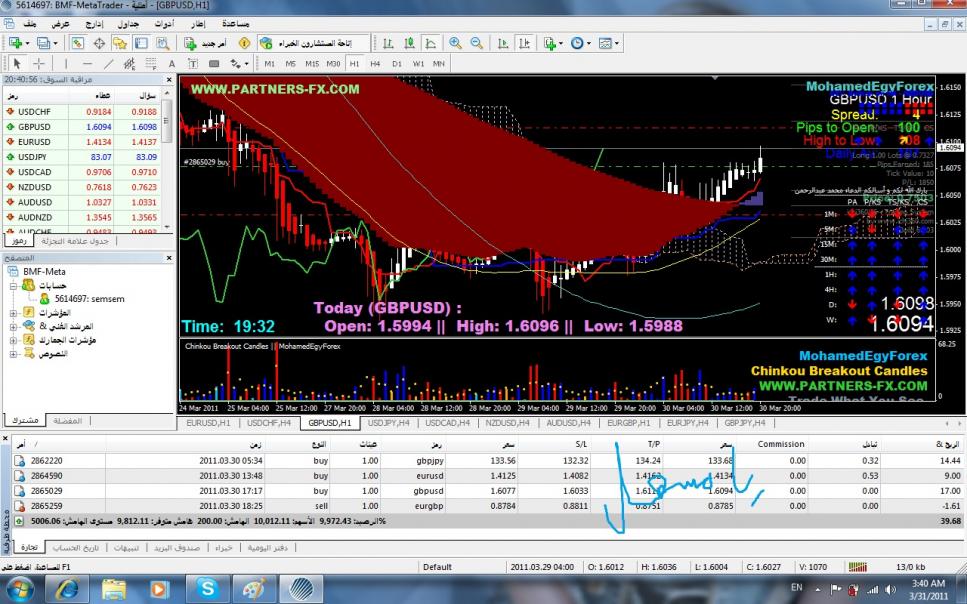The image size is (967, 604).
Task: Switch chart timeframe to M15
Action: pyautogui.click(x=313, y=64)
